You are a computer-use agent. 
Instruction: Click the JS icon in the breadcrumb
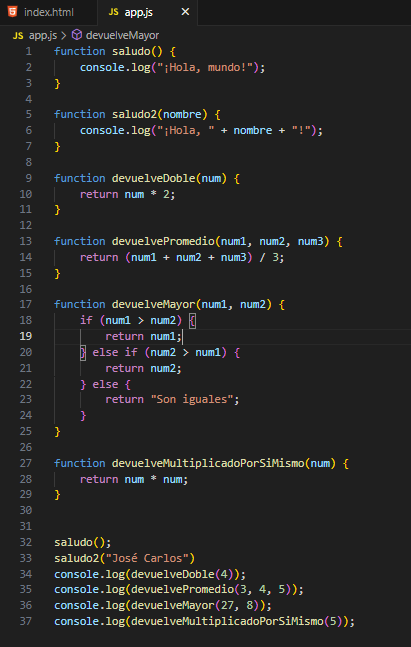click(18, 36)
